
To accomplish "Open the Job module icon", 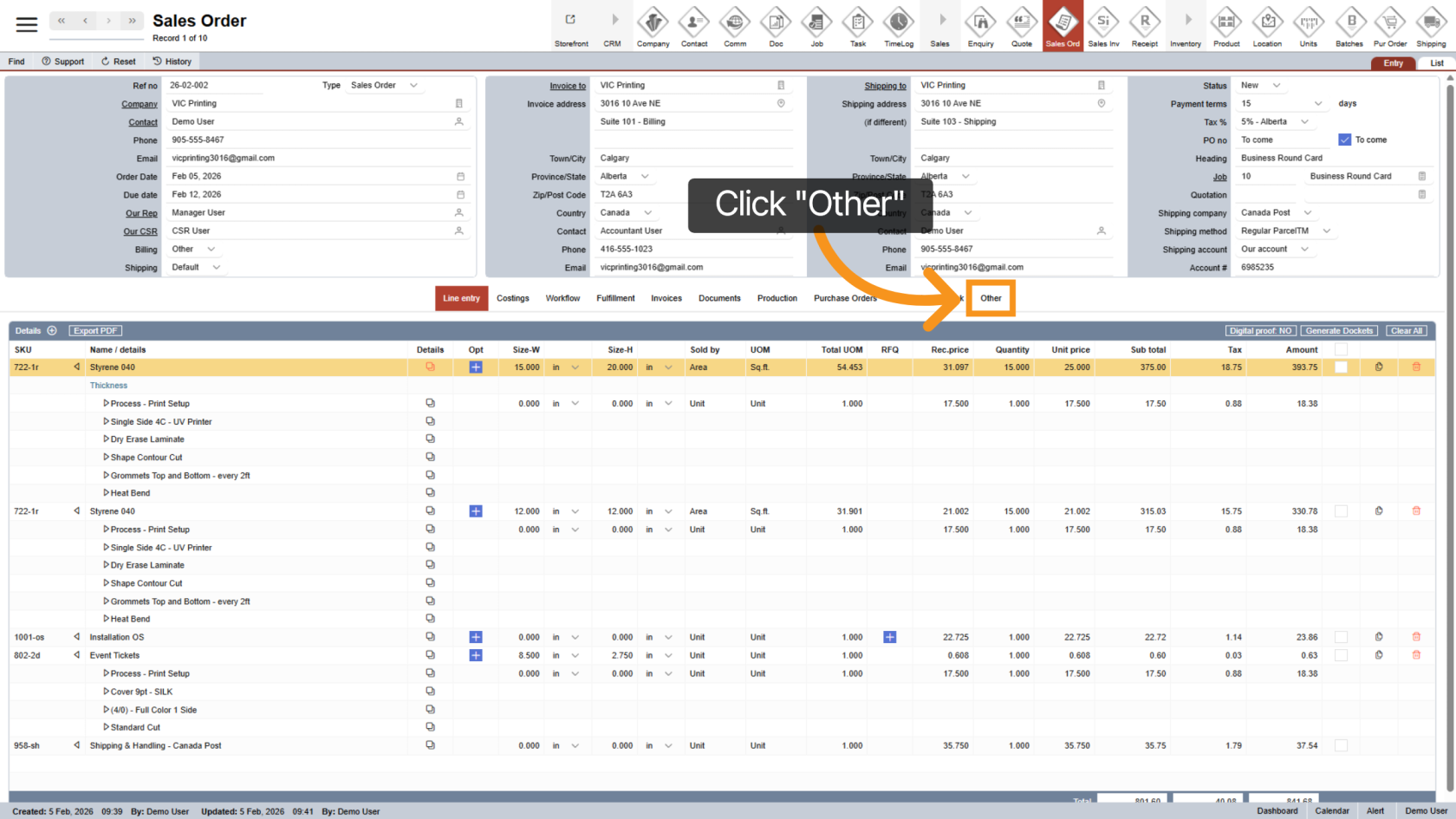I will point(816,27).
